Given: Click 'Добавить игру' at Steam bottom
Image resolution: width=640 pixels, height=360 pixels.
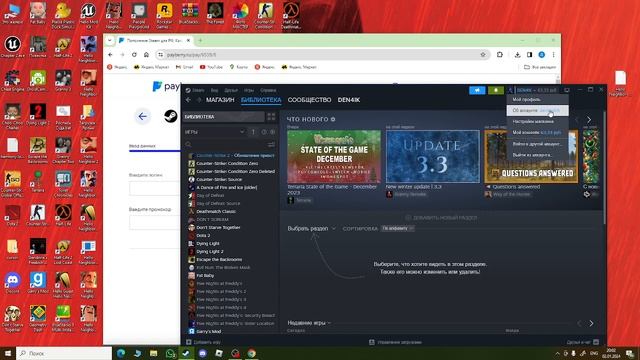Looking at the screenshot, I should tap(204, 342).
